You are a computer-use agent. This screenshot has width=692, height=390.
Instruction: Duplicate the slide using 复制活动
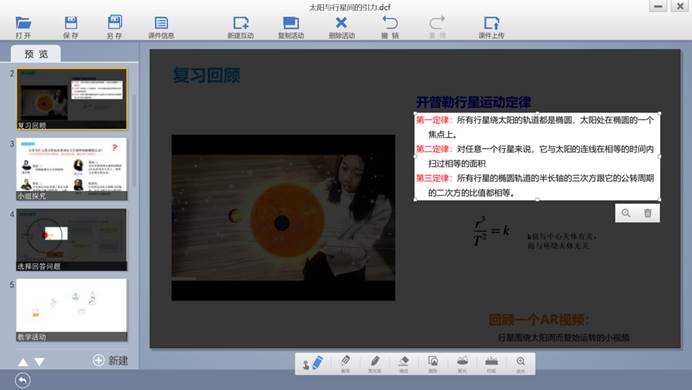pos(291,27)
